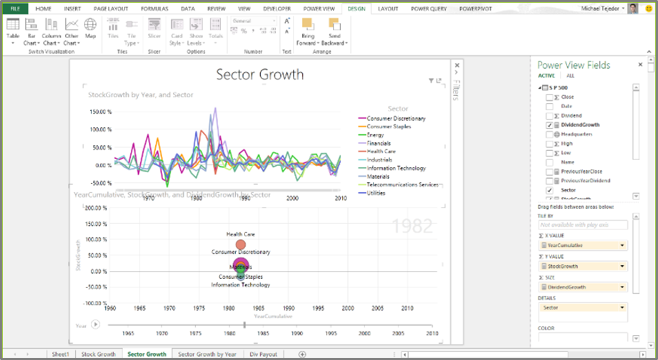This screenshot has width=658, height=360.
Task: Apply percent number format
Action: pyautogui.click(x=244, y=31)
